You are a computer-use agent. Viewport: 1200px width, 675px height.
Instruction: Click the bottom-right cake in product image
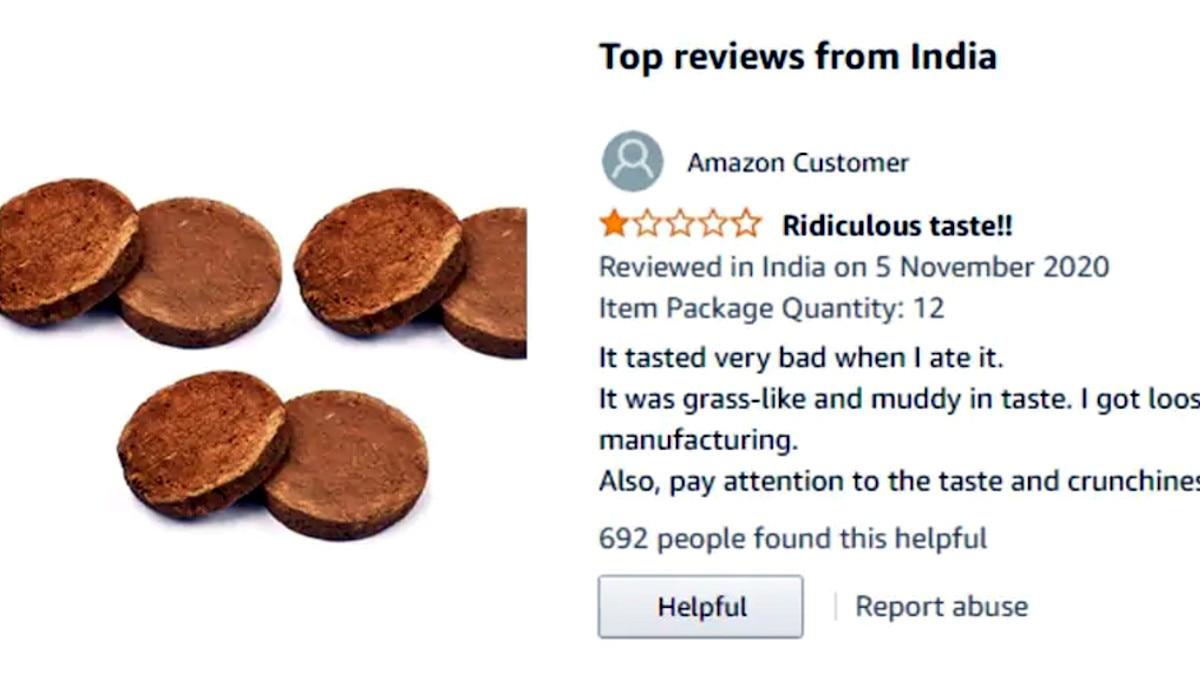[x=350, y=462]
